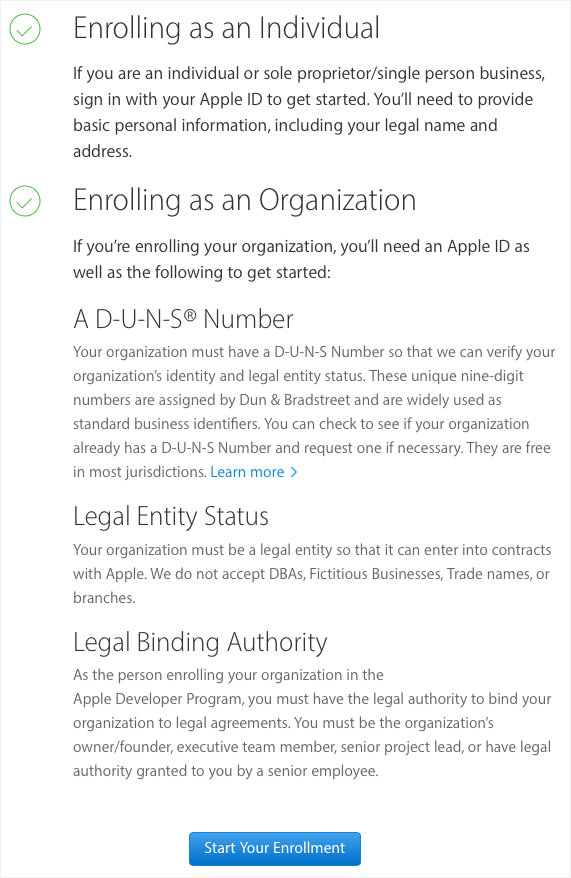Click the individual enrollment description paragraph
Screen dimensions: 571x878
pos(309,112)
